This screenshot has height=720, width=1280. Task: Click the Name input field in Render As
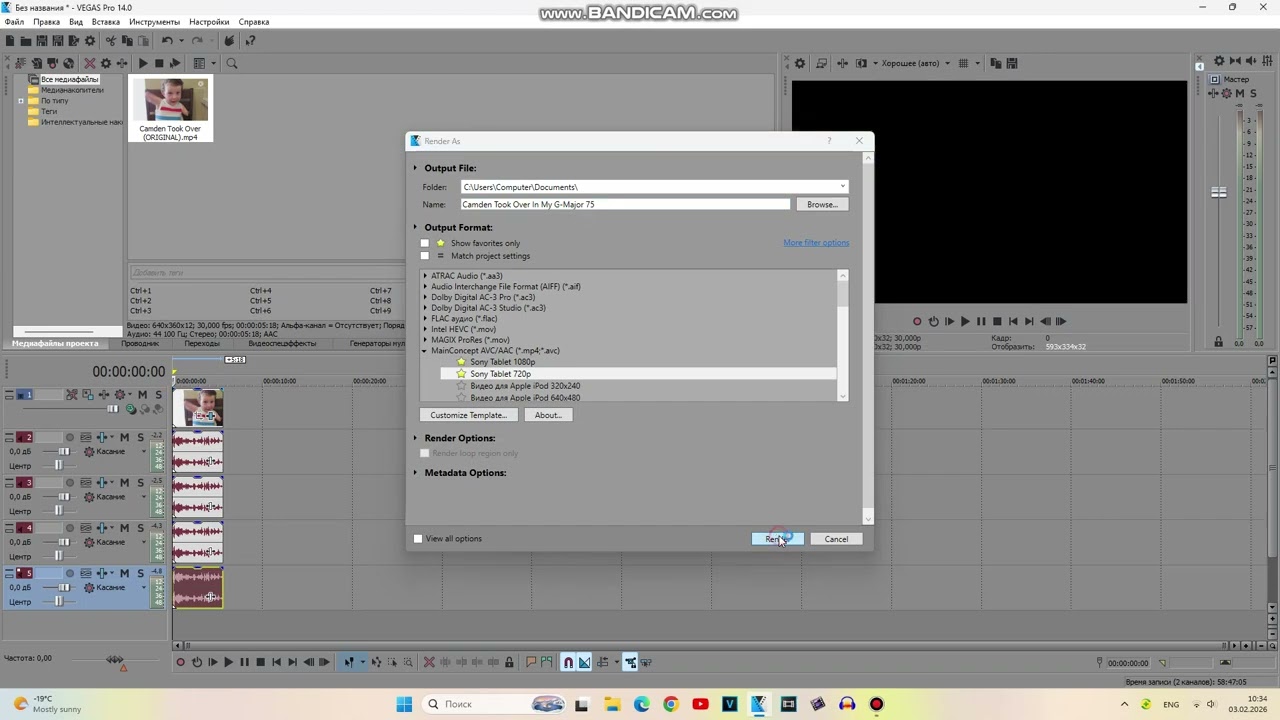(x=625, y=204)
